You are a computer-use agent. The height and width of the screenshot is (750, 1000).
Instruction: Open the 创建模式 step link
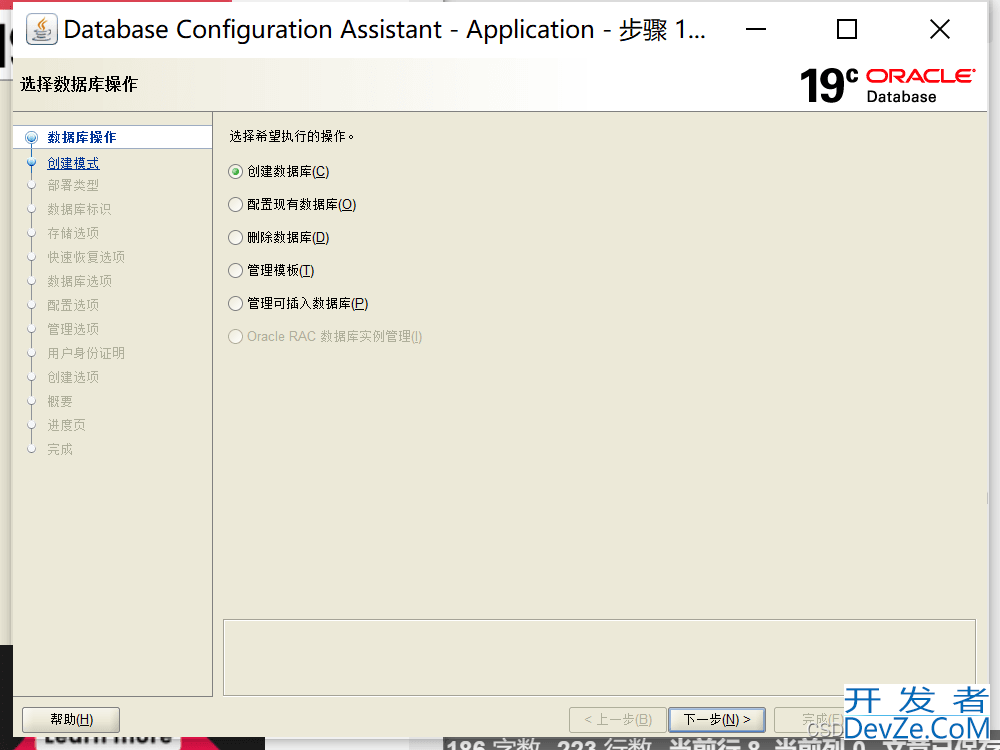click(73, 163)
